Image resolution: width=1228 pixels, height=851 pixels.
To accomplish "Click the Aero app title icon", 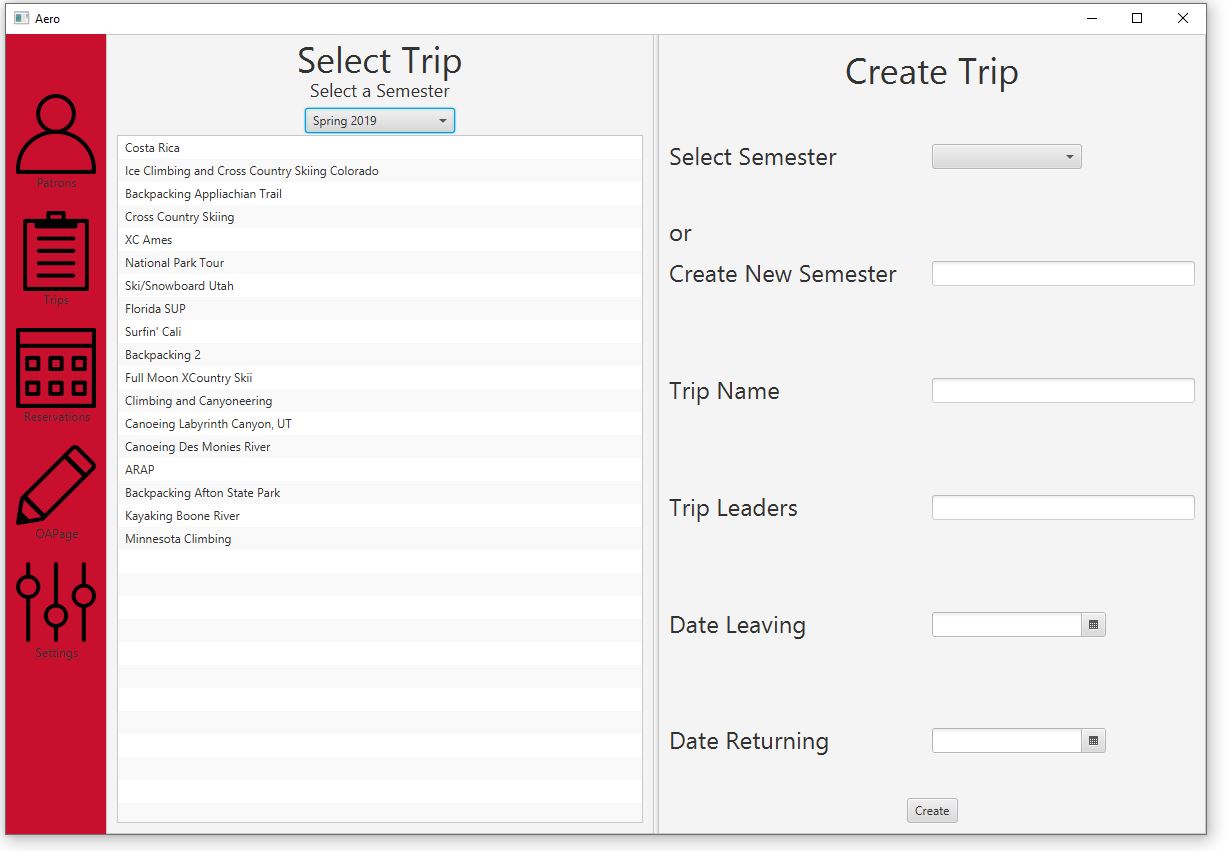I will click(x=21, y=18).
